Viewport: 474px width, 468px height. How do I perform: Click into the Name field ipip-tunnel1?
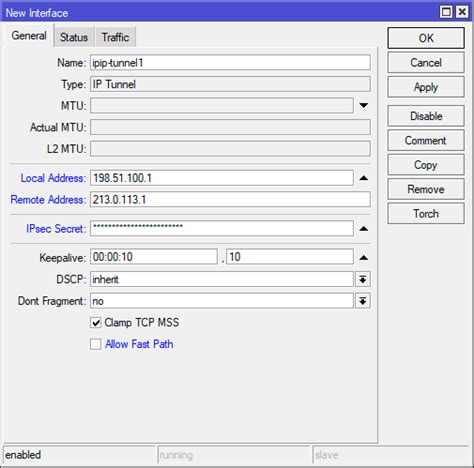point(230,63)
